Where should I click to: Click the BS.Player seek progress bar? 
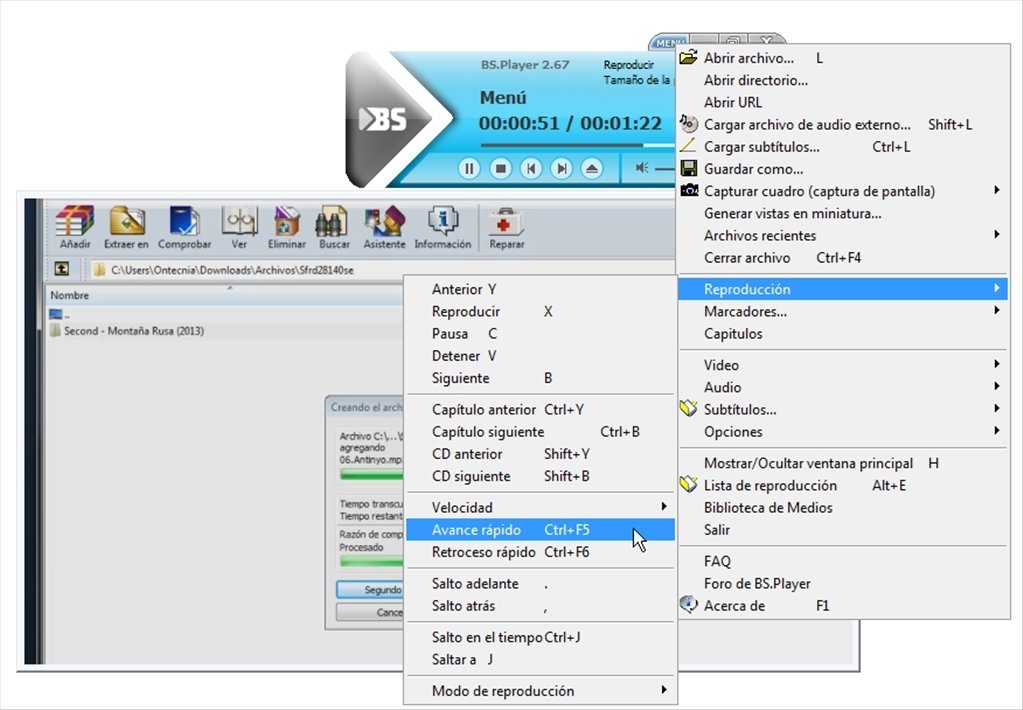(x=577, y=145)
